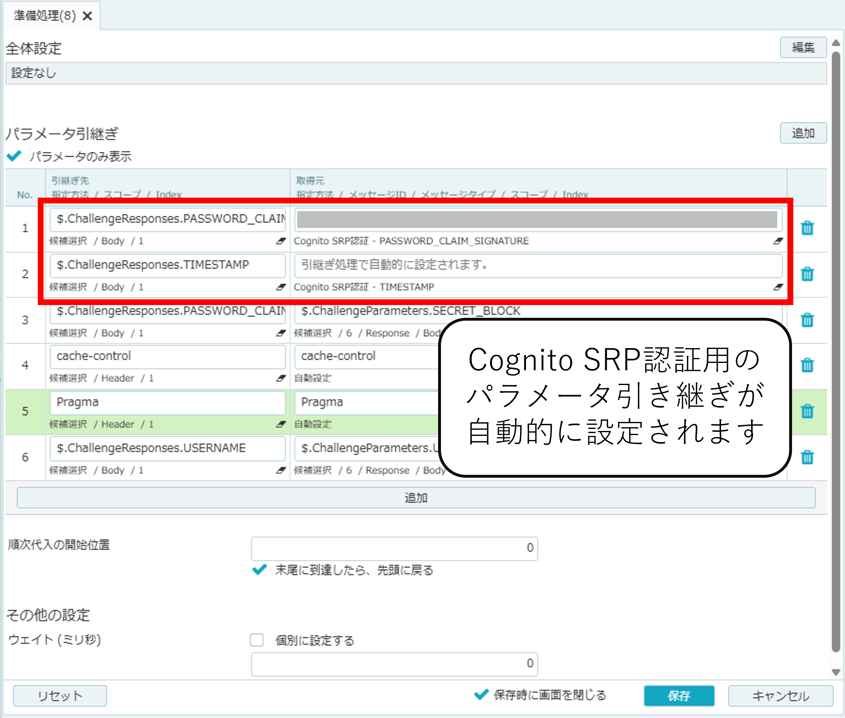The height and width of the screenshot is (718, 845).
Task: Click row 1 $.ChallengeResponses.PASSWORD_CLAIM field
Action: coord(168,219)
